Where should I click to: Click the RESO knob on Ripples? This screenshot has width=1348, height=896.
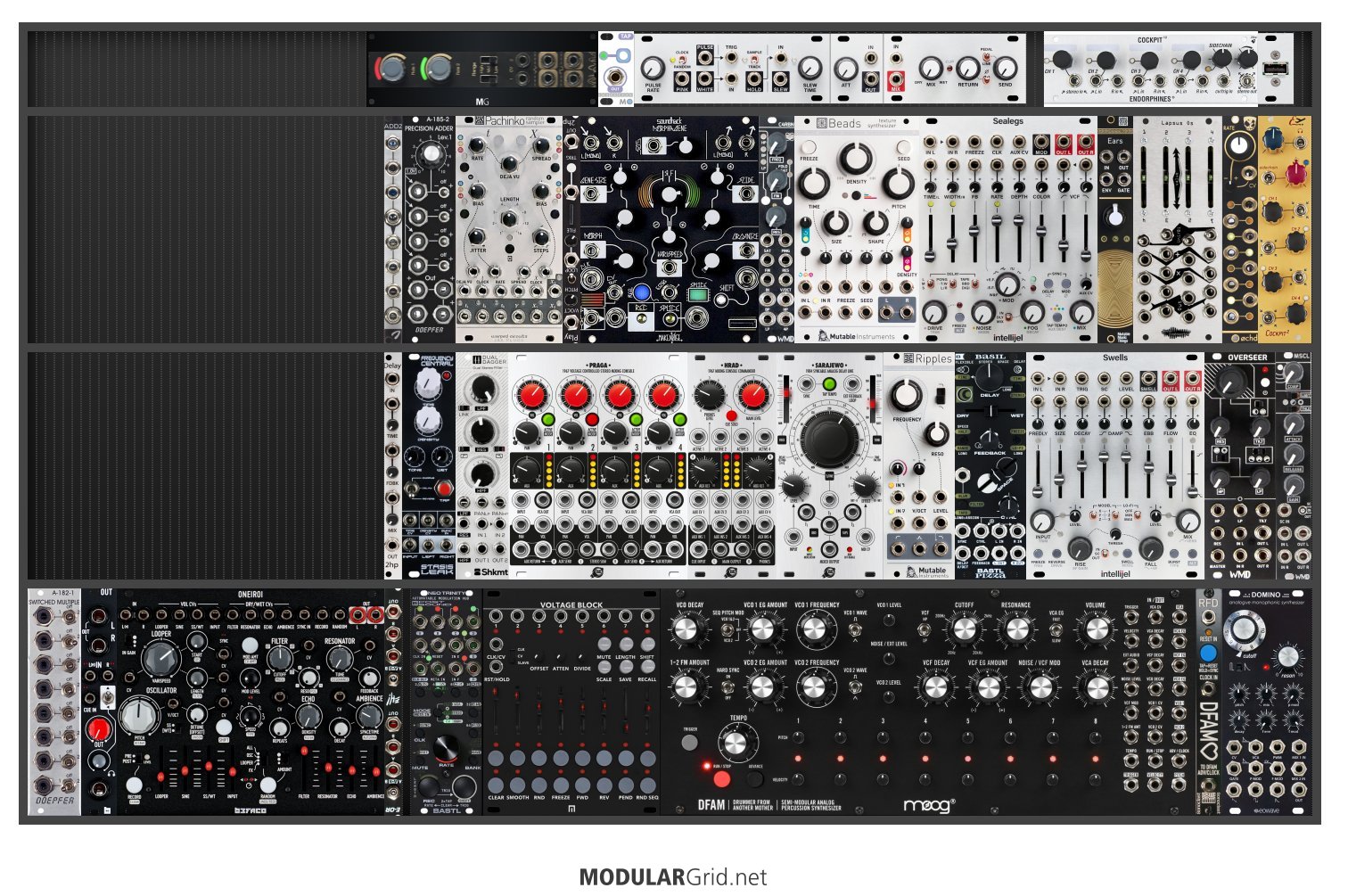point(936,434)
